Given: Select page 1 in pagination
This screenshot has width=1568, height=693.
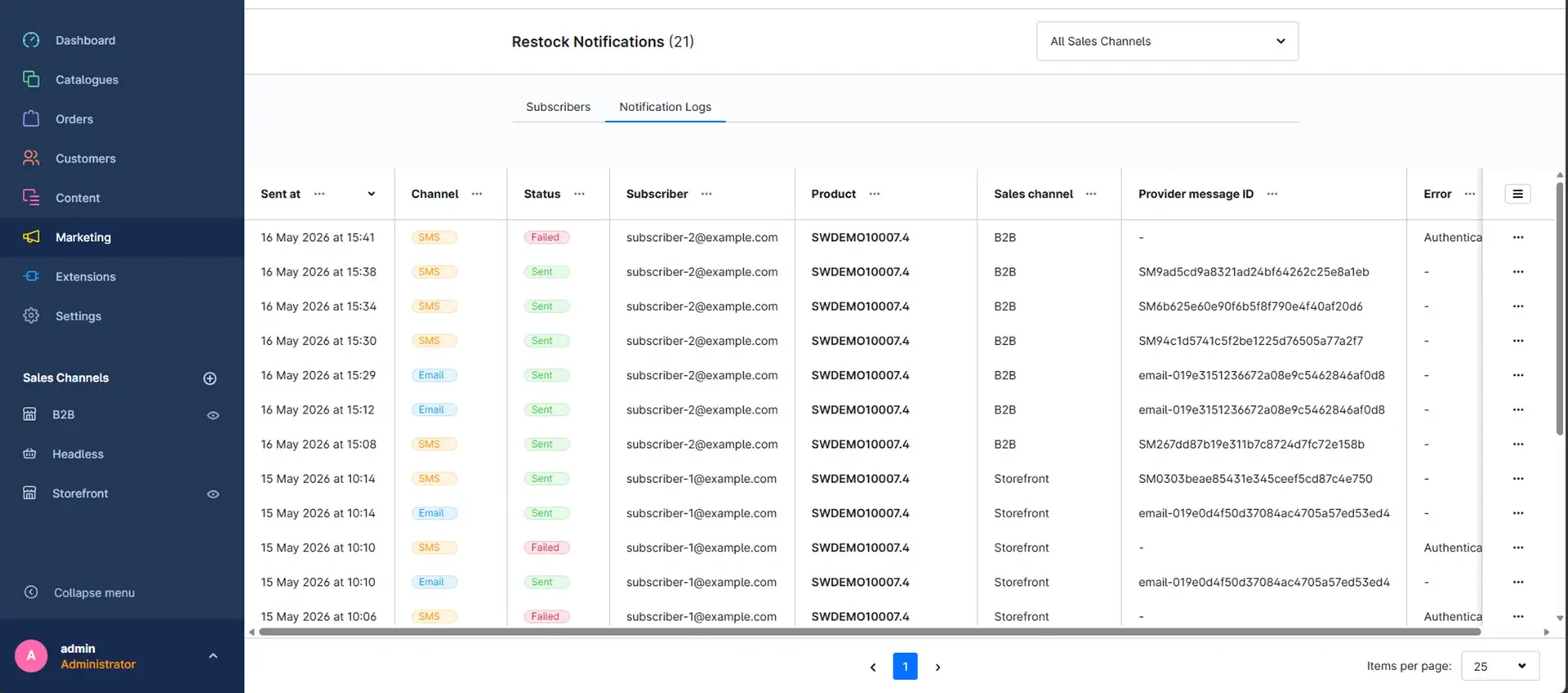Looking at the screenshot, I should pos(905,666).
